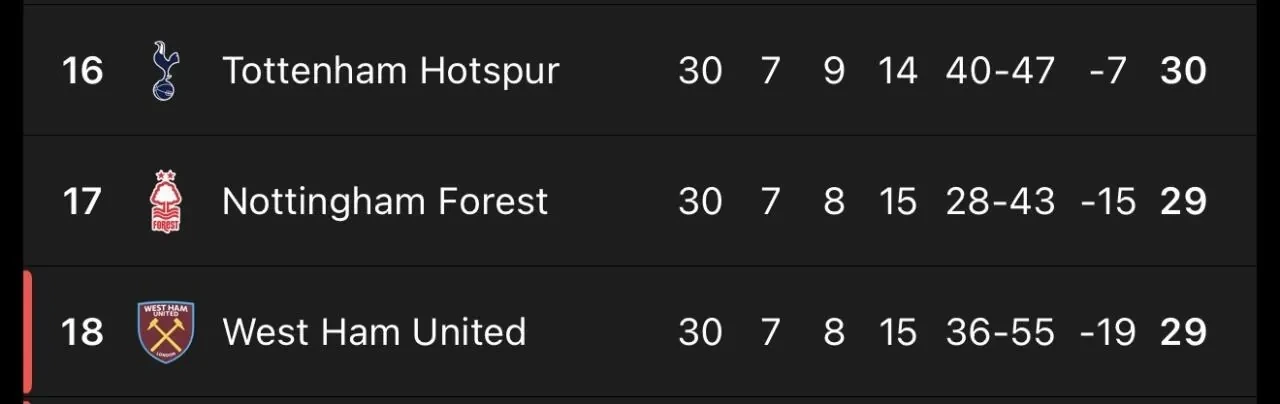1280x404 pixels.
Task: Click Nottingham Forest's 28-43 goals record
Action: pyautogui.click(x=1000, y=202)
